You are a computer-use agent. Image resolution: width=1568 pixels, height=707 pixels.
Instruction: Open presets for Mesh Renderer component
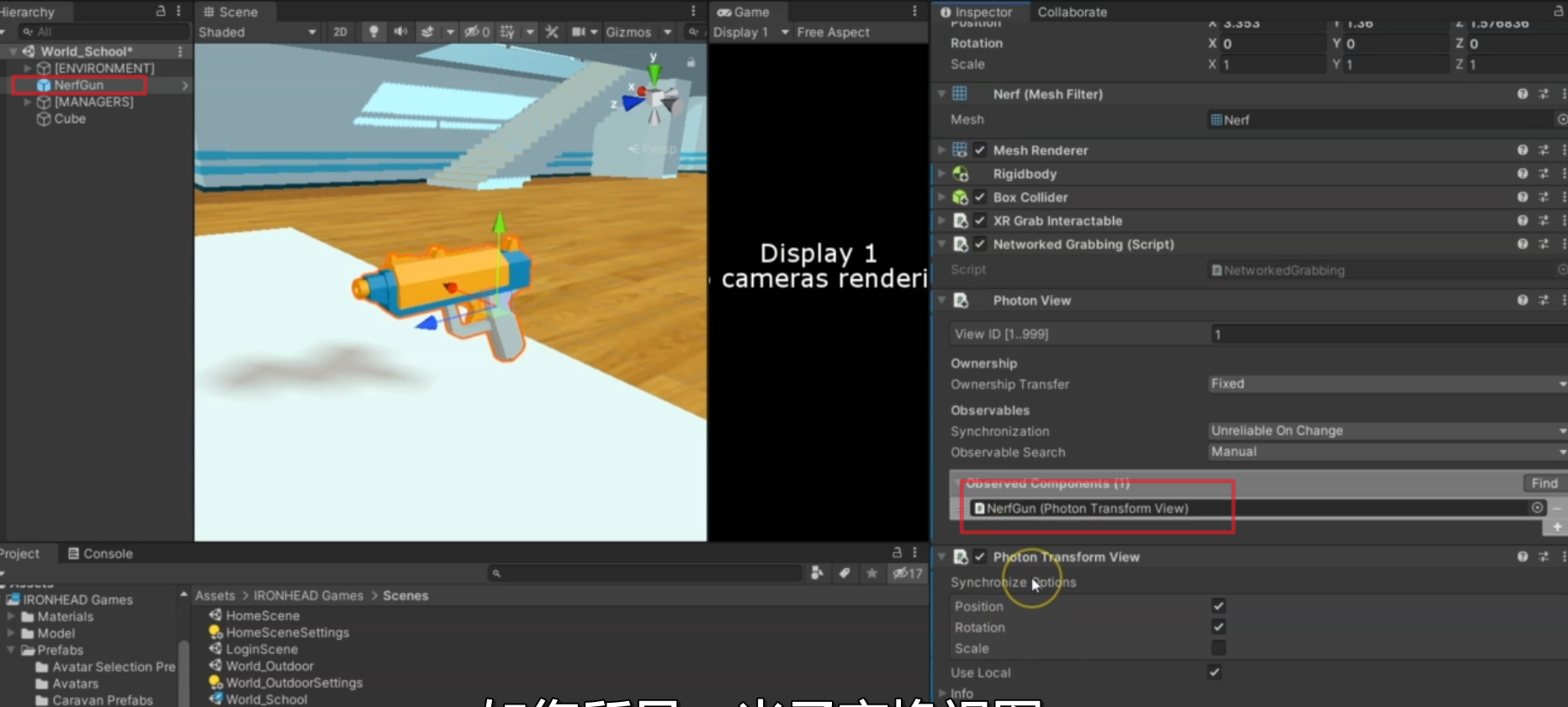pyautogui.click(x=1544, y=150)
